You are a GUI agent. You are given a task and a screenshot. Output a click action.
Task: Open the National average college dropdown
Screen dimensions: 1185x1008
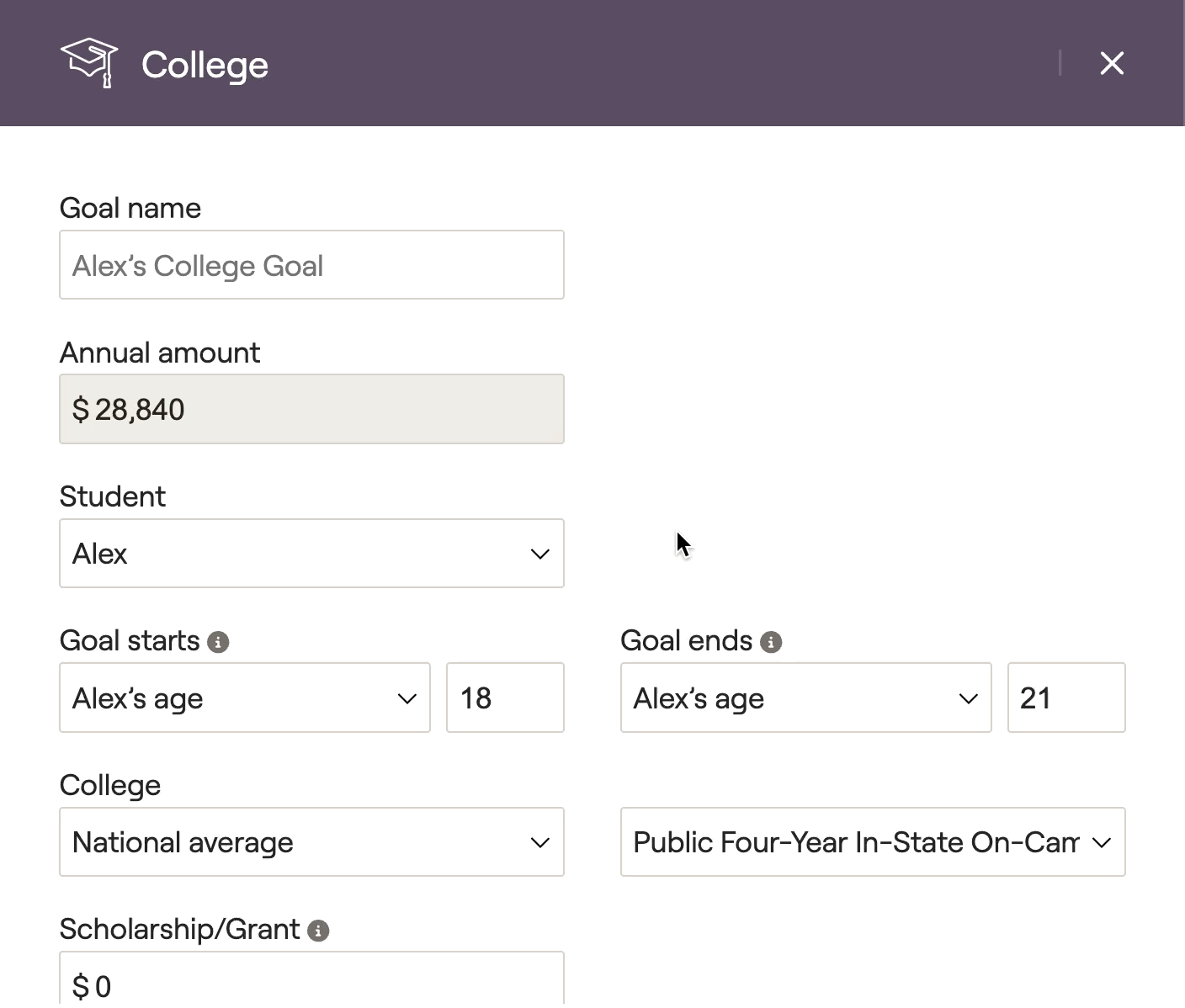[311, 842]
